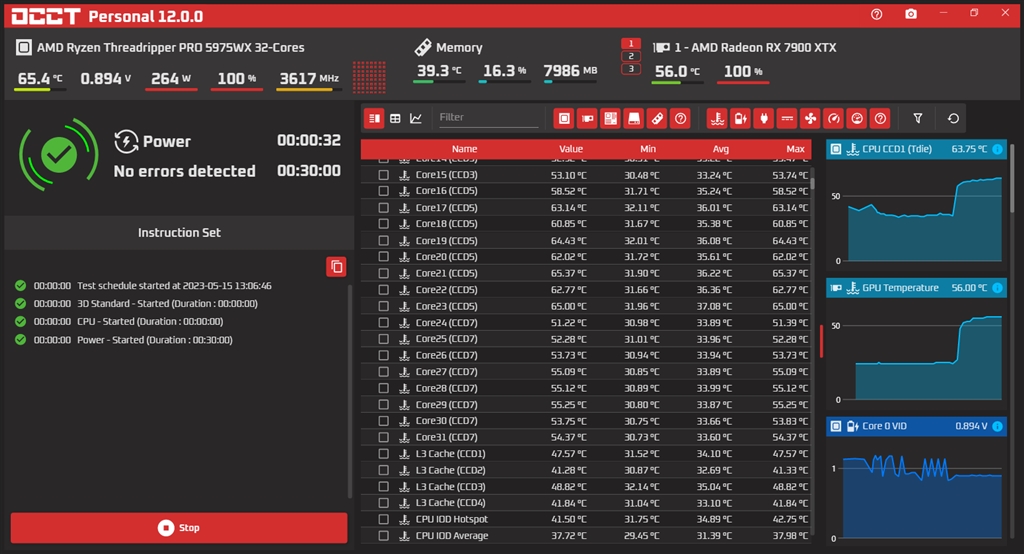This screenshot has height=554, width=1024.
Task: Stop the running Power test
Action: [179, 527]
